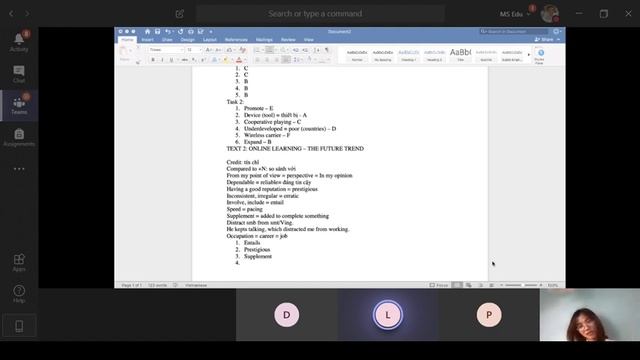
Task: Open the Apps store in Teams sidebar
Action: (x=19, y=262)
